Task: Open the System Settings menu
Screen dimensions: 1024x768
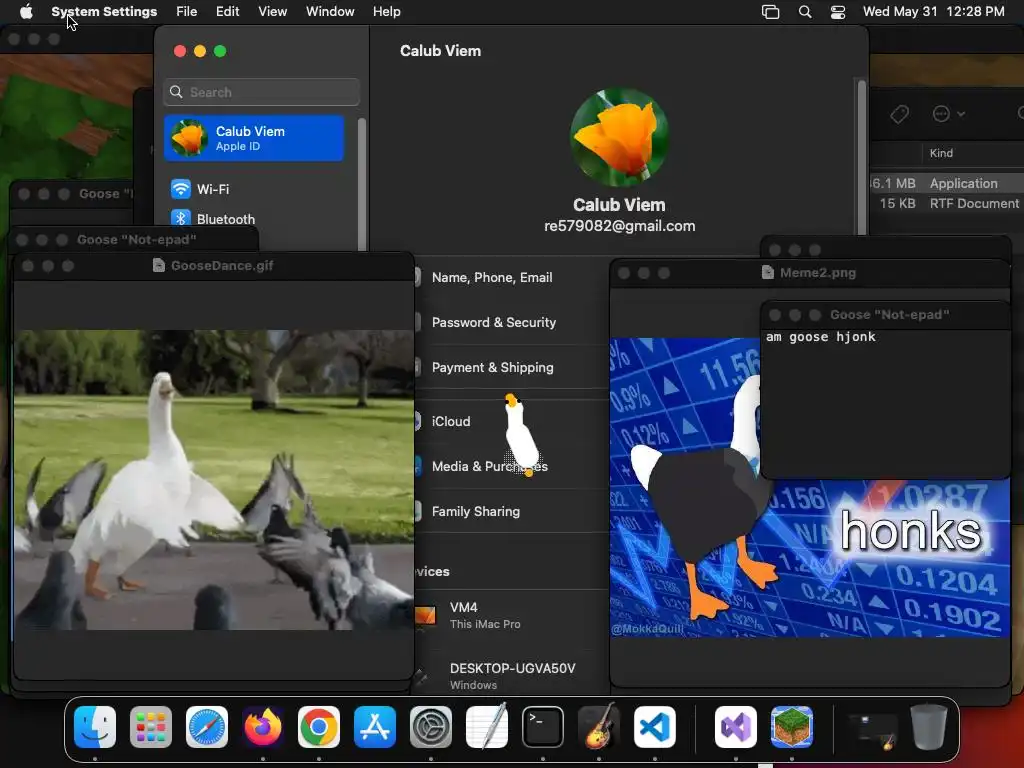Action: coord(104,12)
